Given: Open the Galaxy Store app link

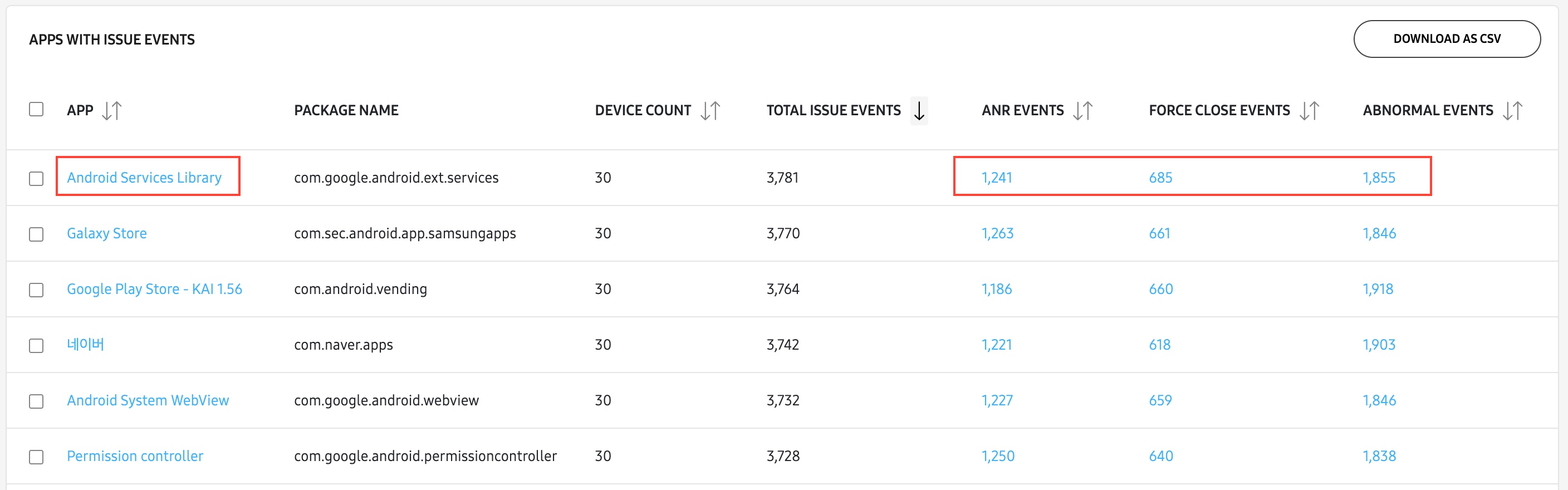Looking at the screenshot, I should click(x=106, y=233).
